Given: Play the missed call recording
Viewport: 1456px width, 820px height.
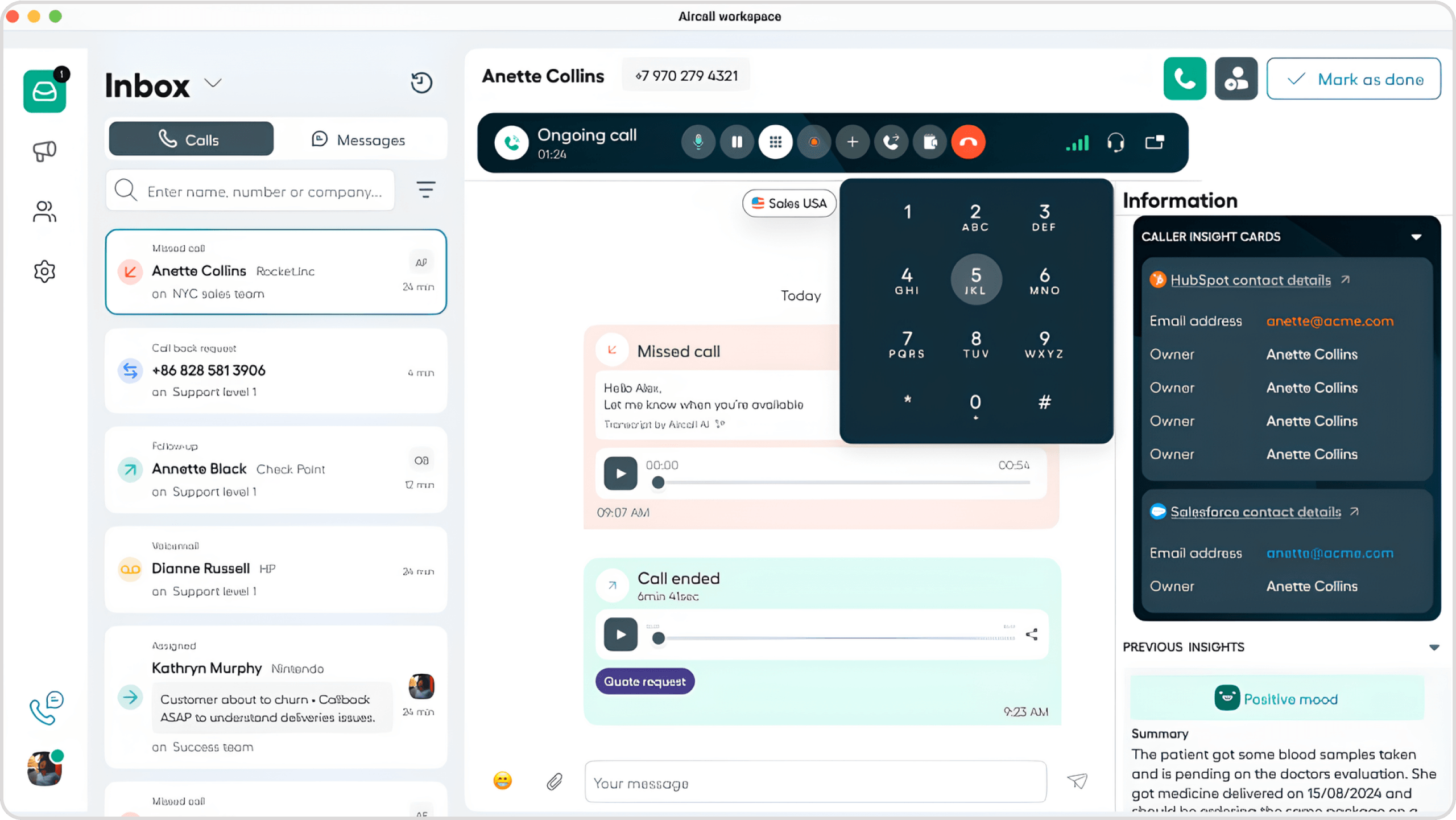Looking at the screenshot, I should click(618, 471).
